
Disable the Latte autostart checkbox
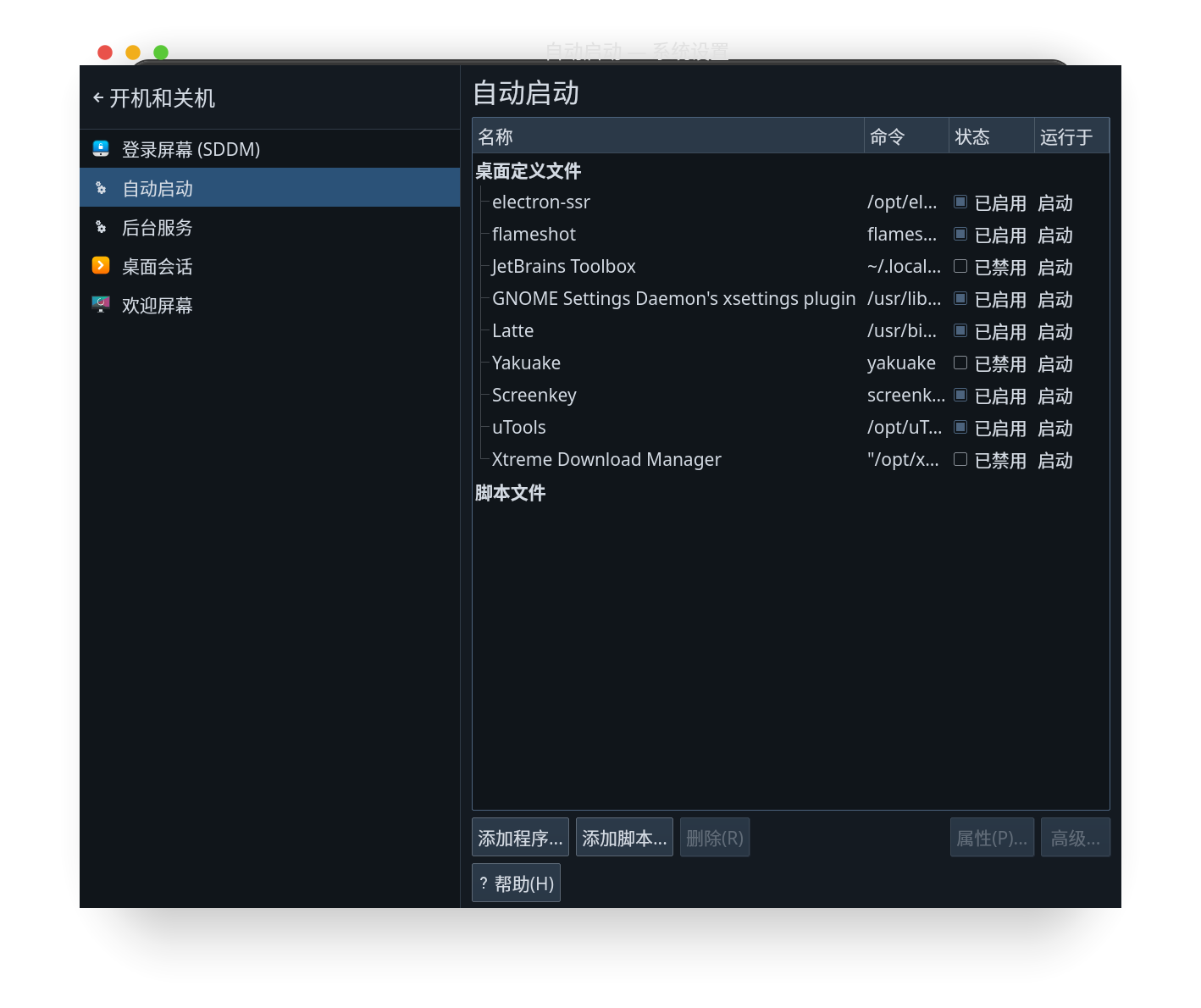point(960,330)
